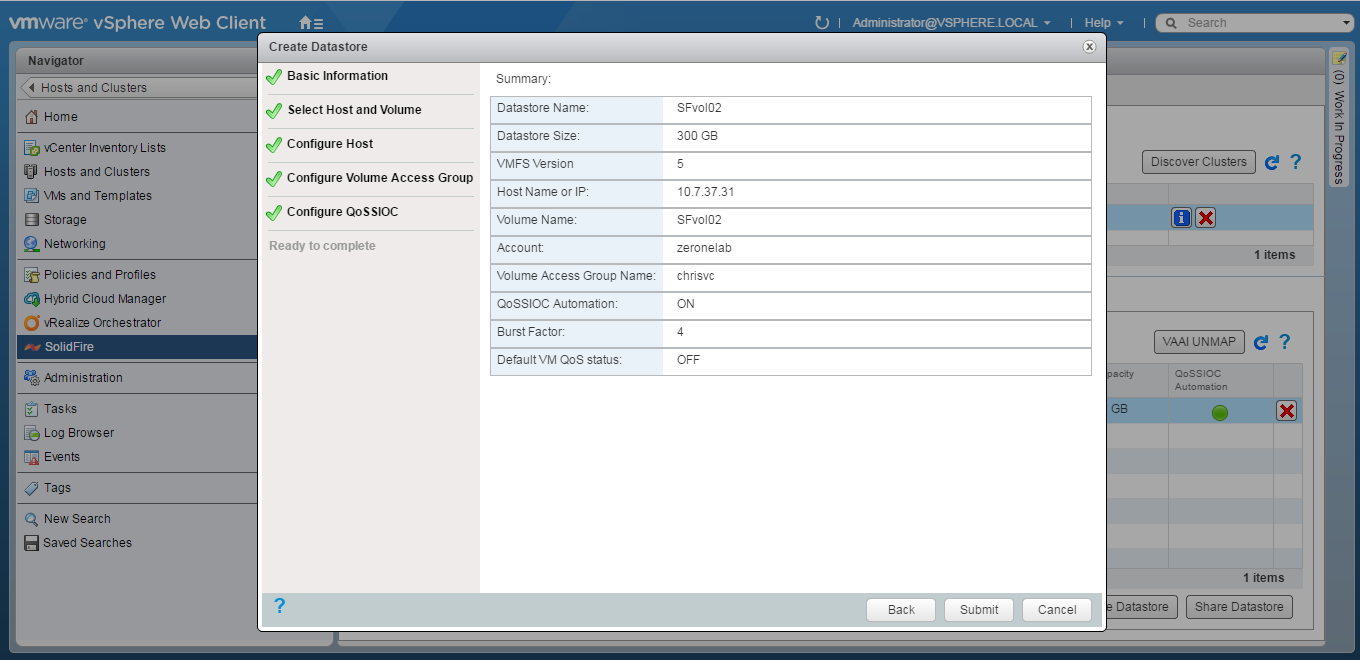Screen dimensions: 1360x660
Task: Select the Ready to complete step
Action: (322, 246)
